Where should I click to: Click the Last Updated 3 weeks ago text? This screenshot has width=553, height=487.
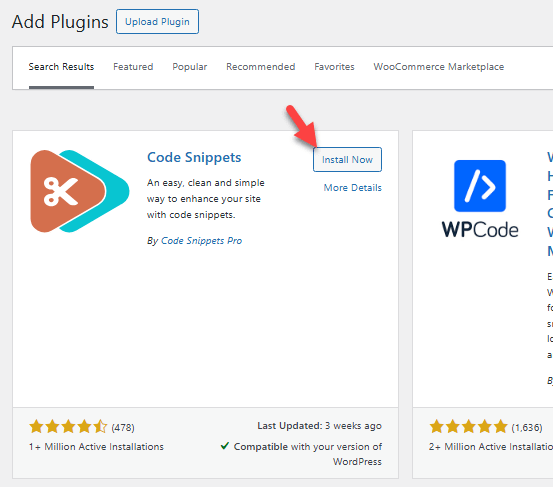click(320, 426)
